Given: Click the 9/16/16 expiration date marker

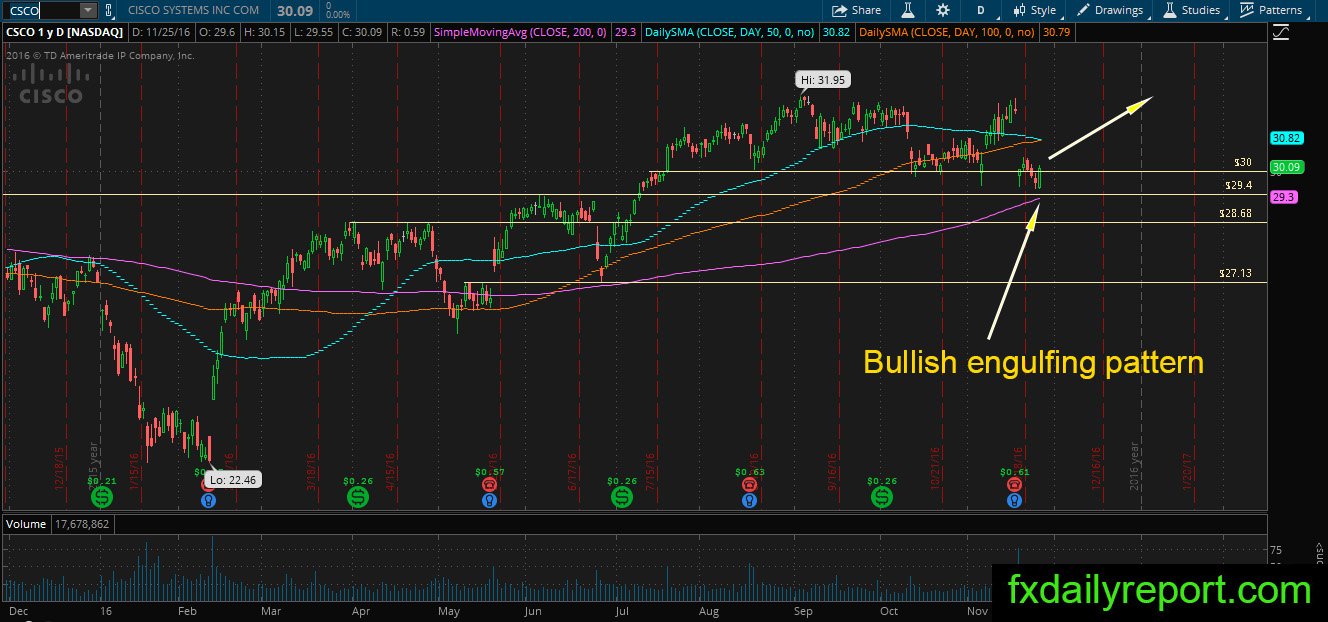Looking at the screenshot, I should click(x=830, y=474).
